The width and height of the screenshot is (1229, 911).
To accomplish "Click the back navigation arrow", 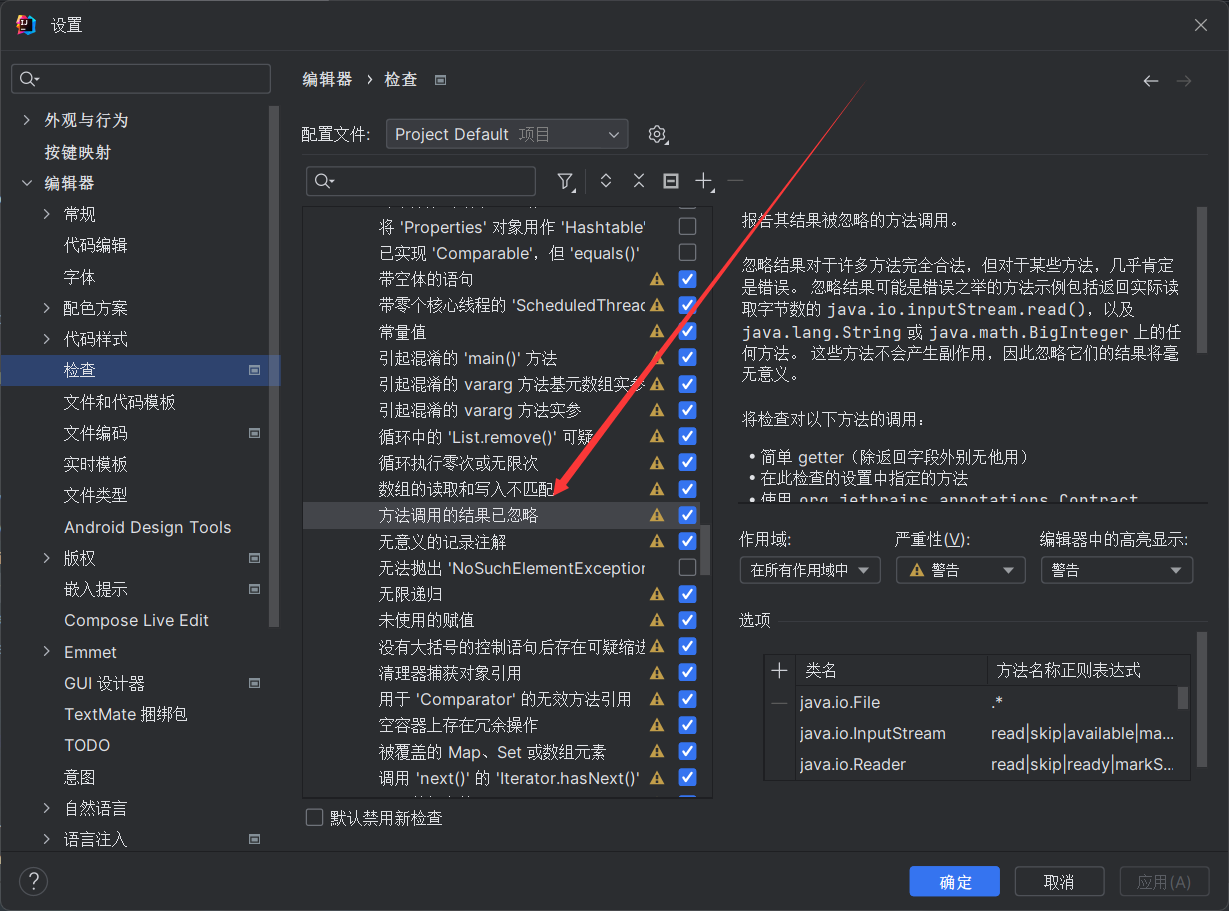I will tap(1151, 80).
